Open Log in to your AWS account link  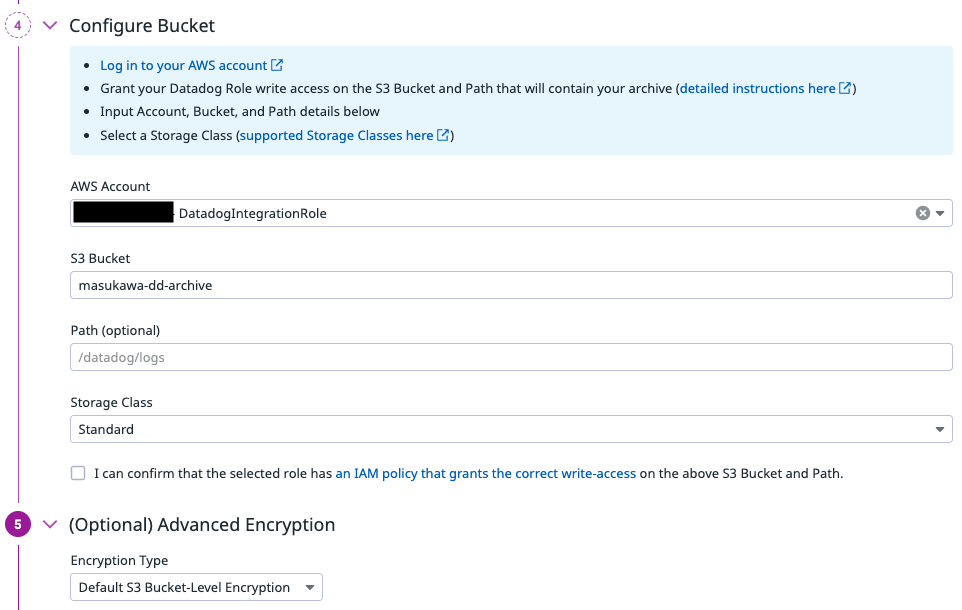click(x=183, y=66)
